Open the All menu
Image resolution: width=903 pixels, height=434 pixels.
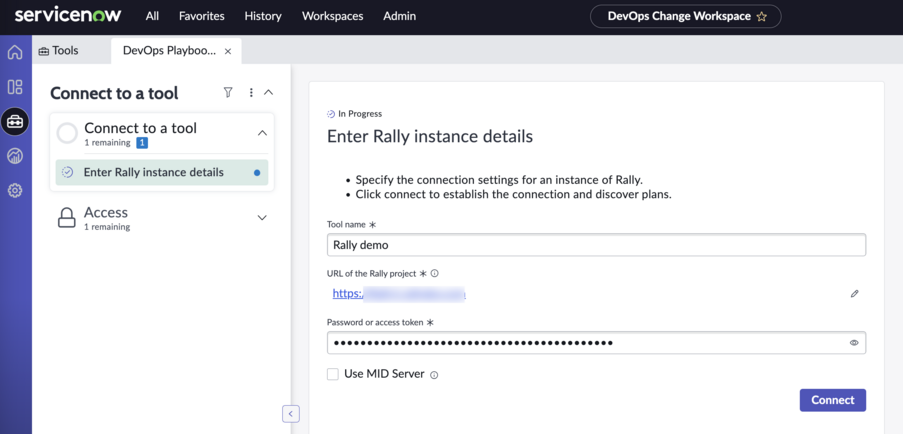[x=152, y=16]
